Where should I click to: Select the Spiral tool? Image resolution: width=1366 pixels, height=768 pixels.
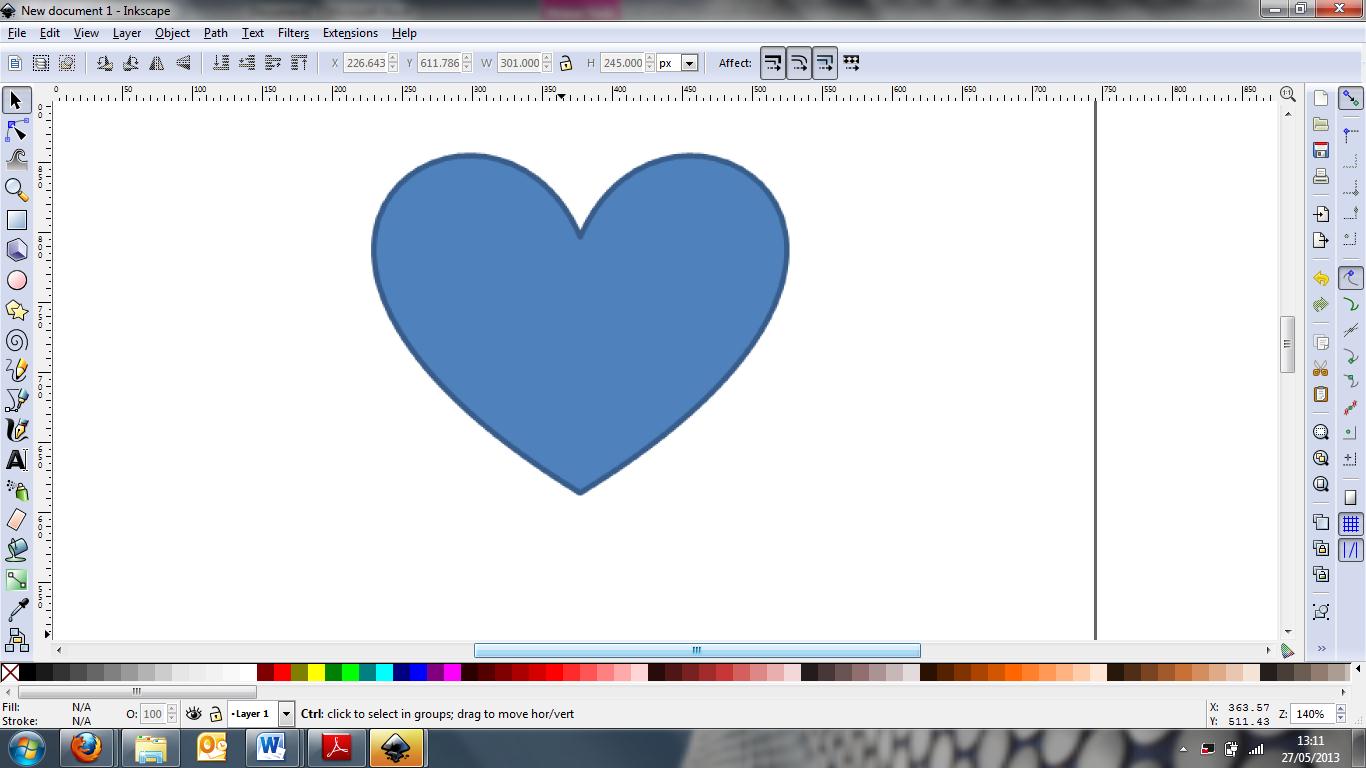click(16, 340)
